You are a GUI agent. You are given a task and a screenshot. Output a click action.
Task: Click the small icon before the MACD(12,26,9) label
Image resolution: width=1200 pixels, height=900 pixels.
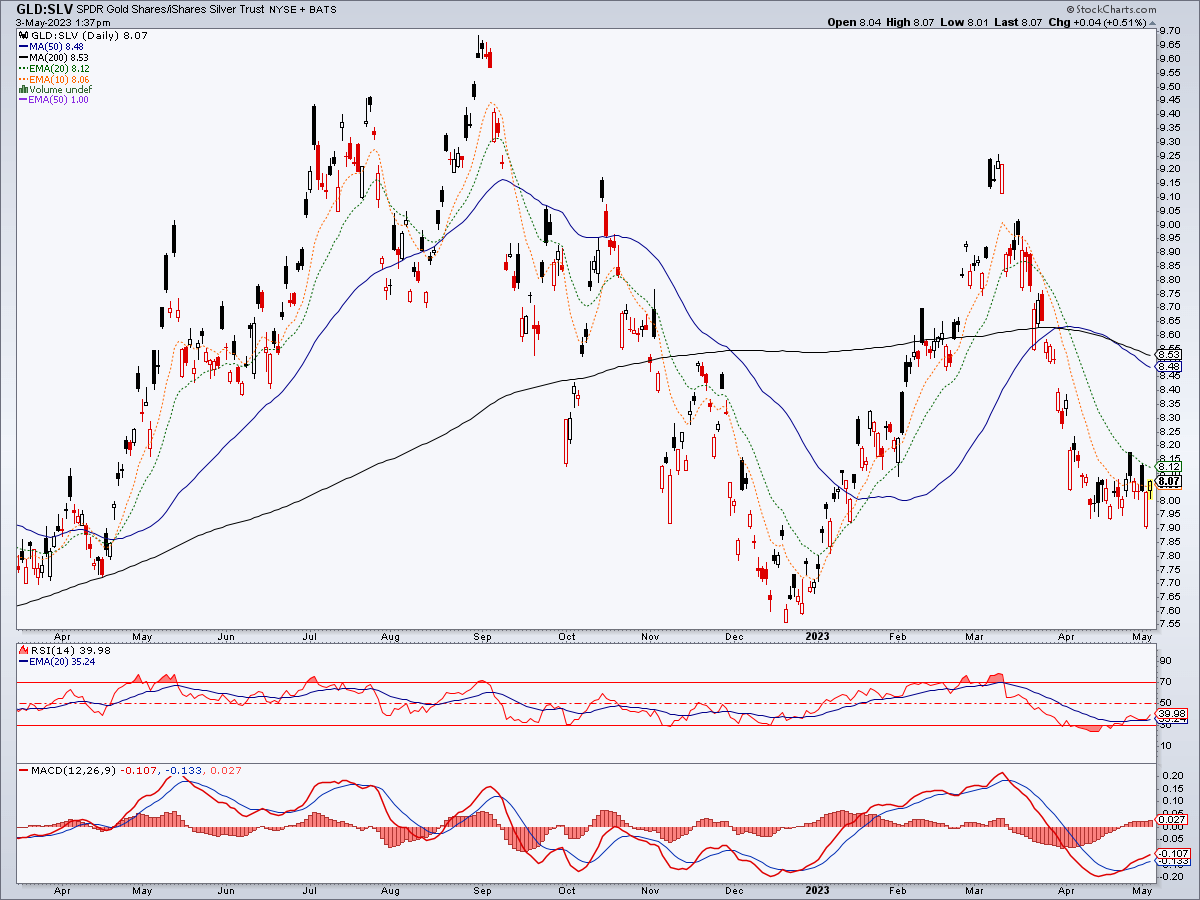24,770
